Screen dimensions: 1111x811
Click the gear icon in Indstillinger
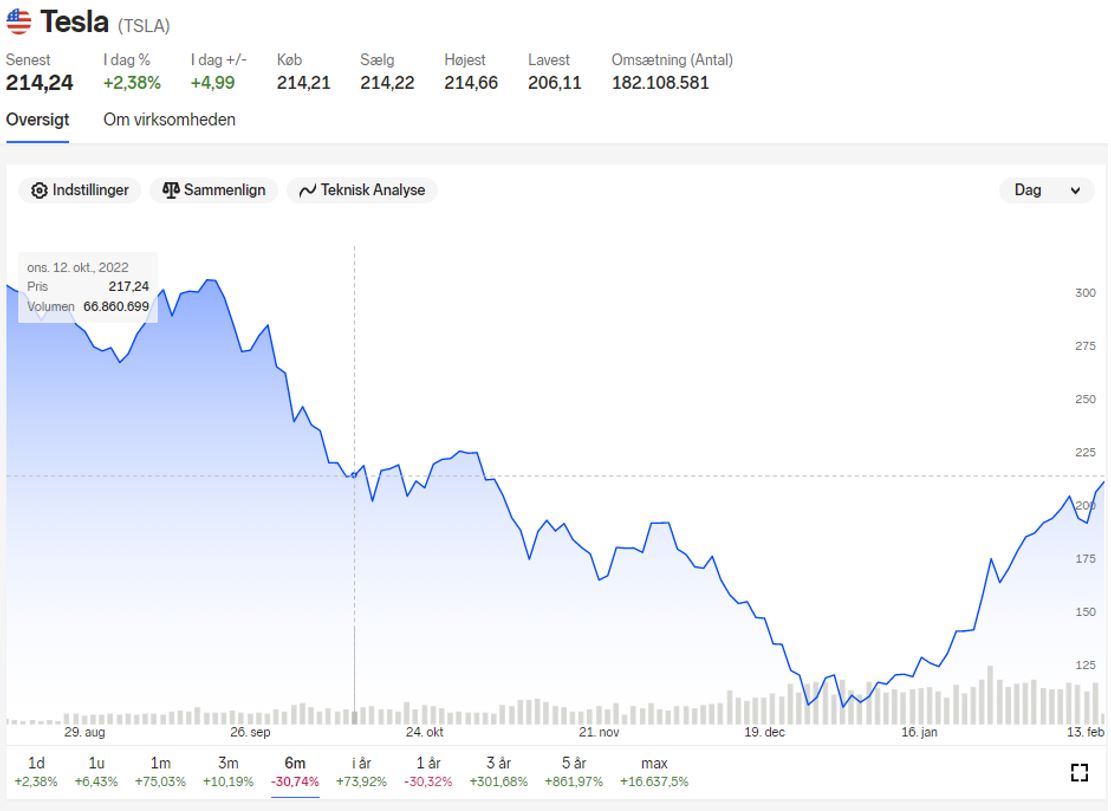pyautogui.click(x=40, y=190)
